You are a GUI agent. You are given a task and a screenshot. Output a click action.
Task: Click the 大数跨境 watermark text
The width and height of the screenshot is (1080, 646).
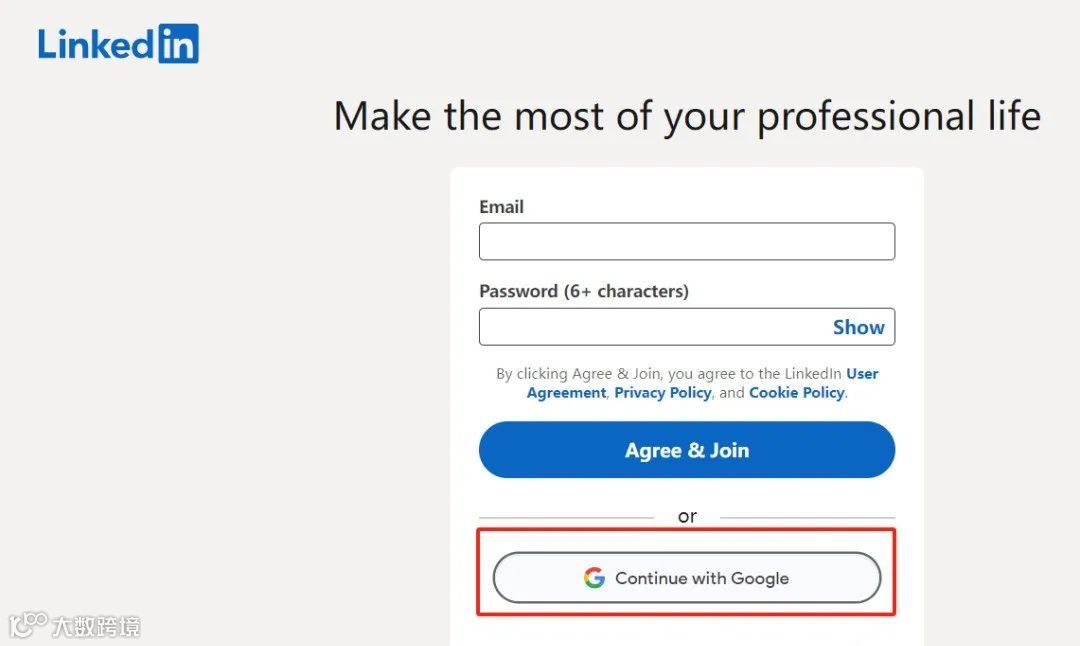tap(96, 627)
